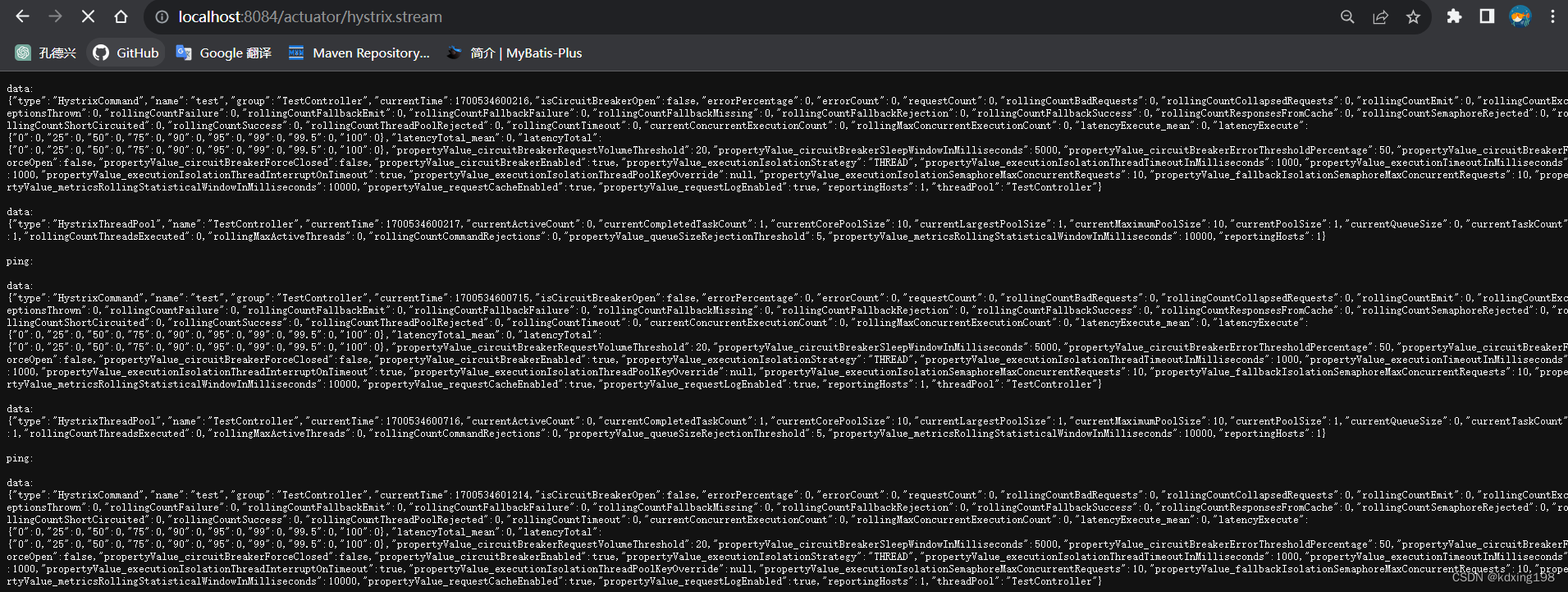Image resolution: width=1568 pixels, height=592 pixels.
Task: Open the 孔德兴 bookmark
Action: coord(46,53)
